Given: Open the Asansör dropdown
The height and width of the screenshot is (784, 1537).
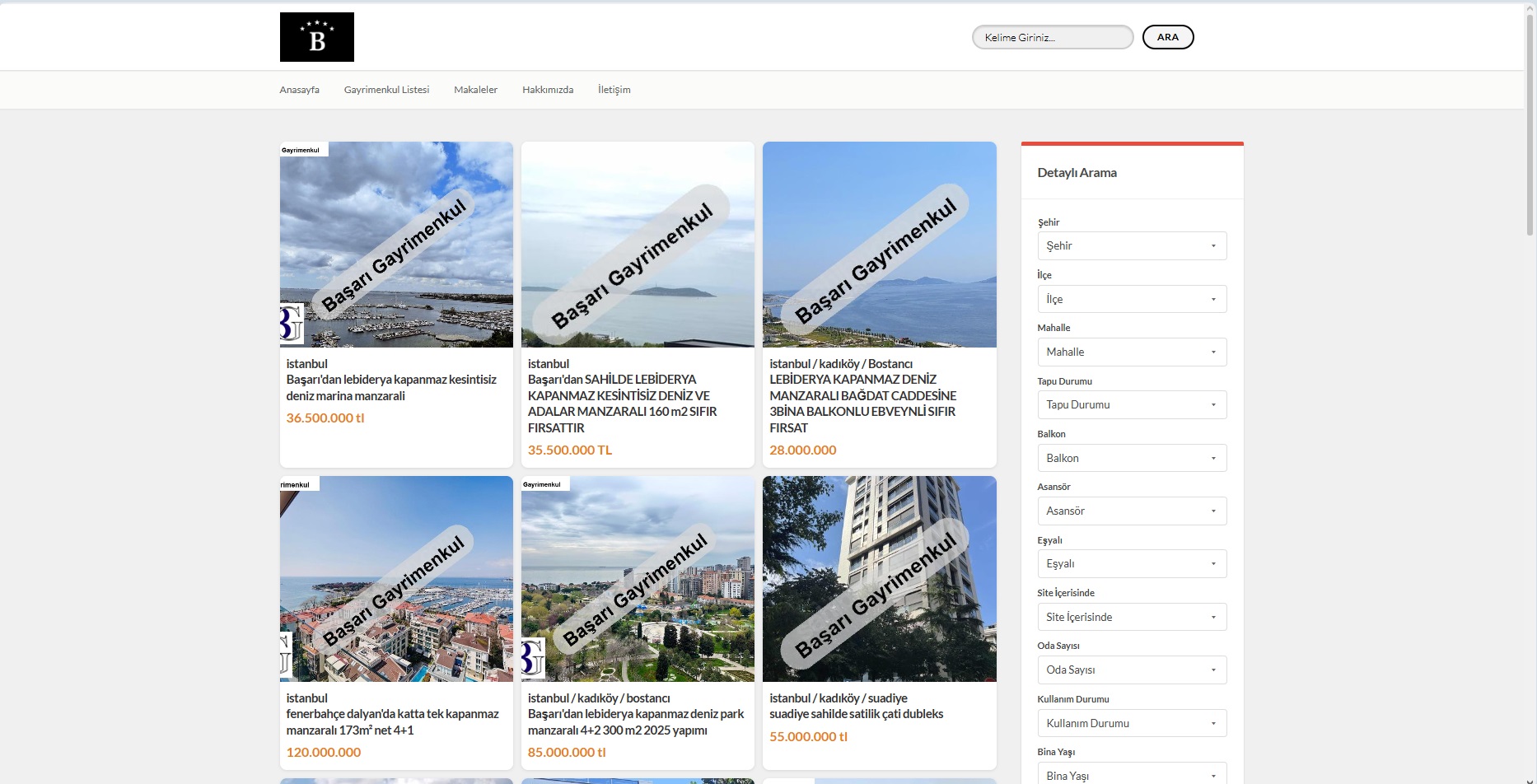Looking at the screenshot, I should pos(1132,511).
